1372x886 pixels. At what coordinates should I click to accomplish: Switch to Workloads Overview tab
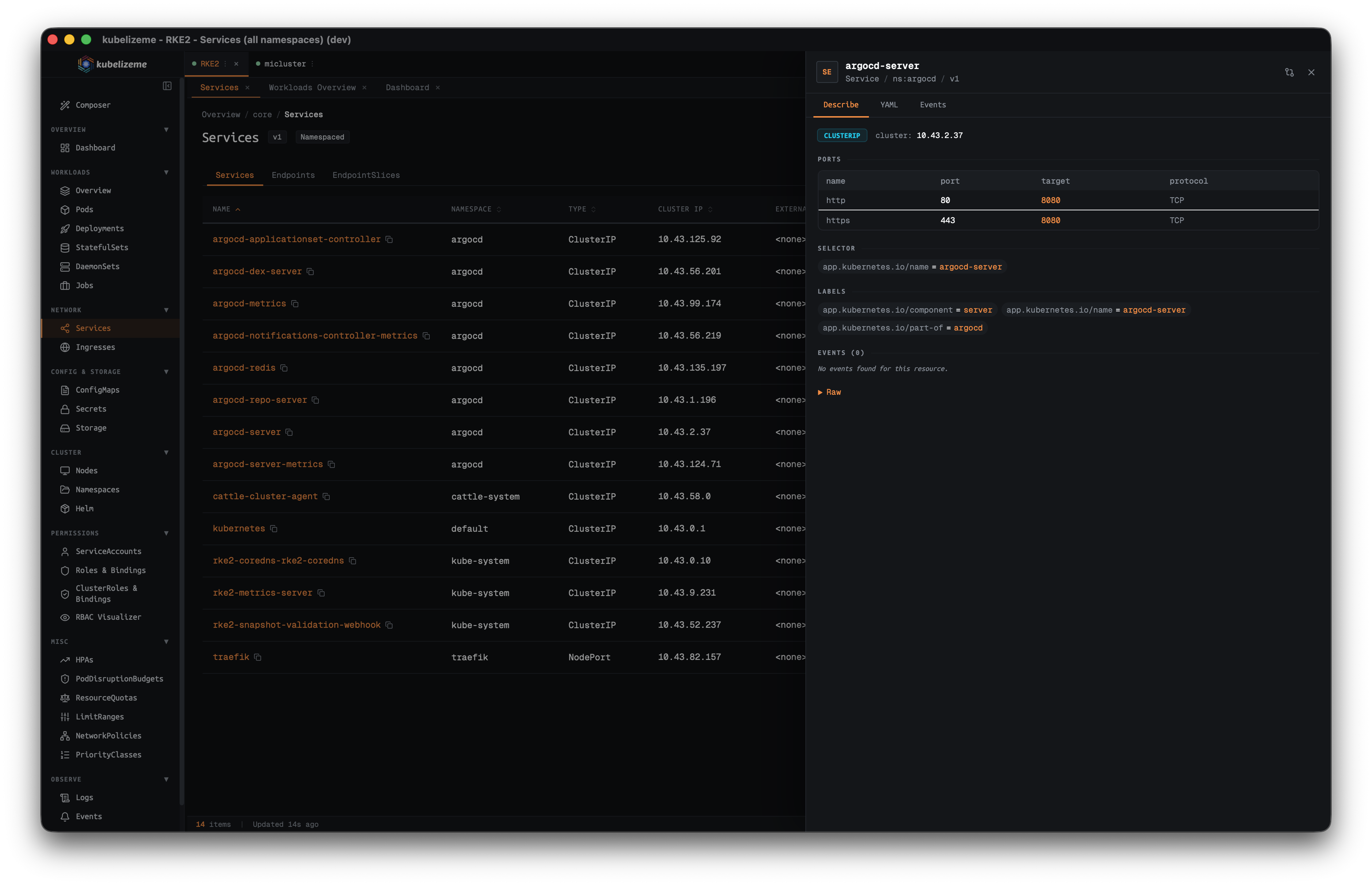tap(312, 87)
